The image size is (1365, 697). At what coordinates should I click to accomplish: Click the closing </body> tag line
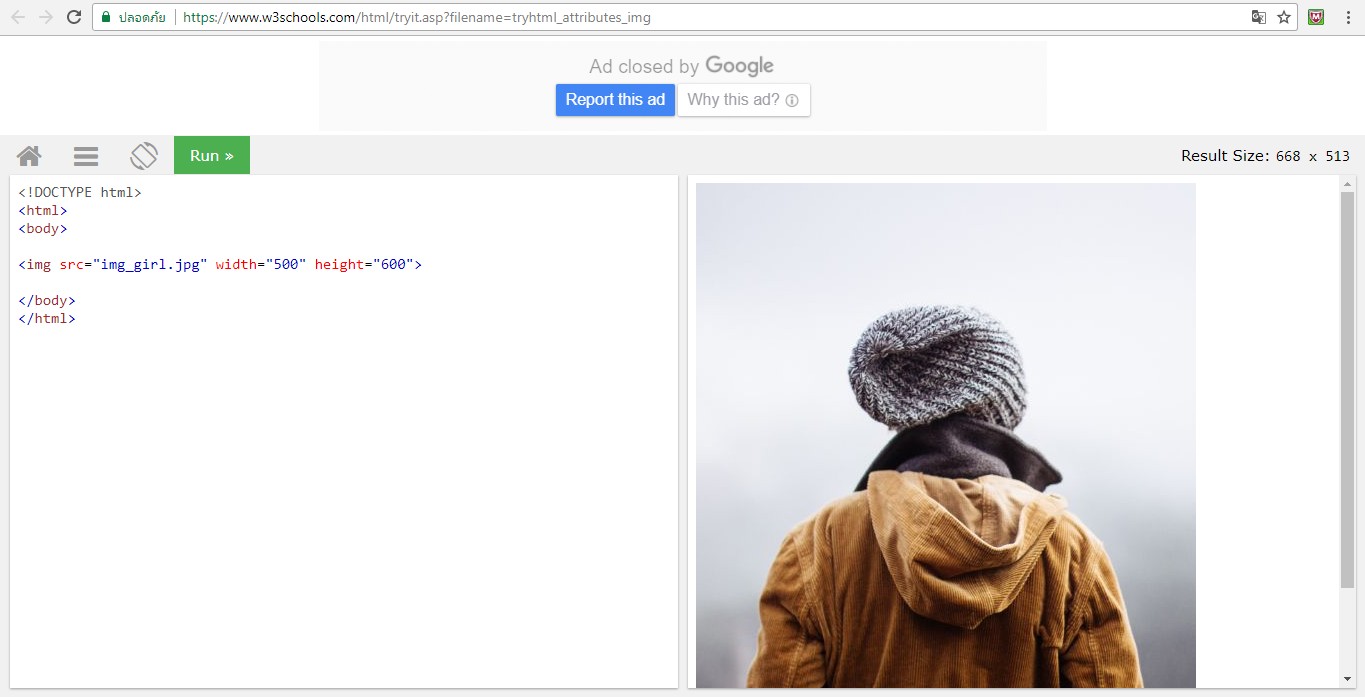[x=47, y=300]
